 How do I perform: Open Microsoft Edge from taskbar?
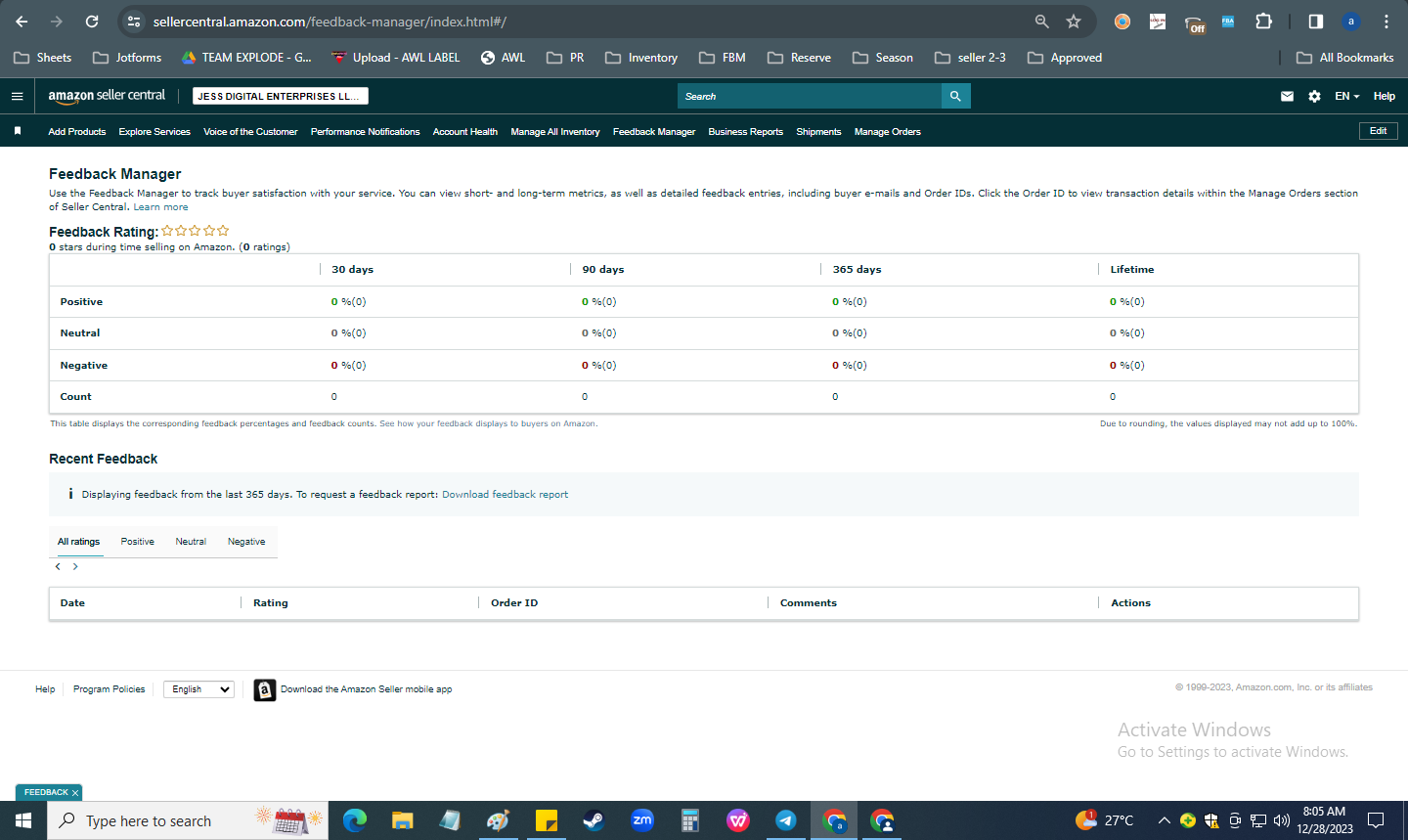coord(354,820)
